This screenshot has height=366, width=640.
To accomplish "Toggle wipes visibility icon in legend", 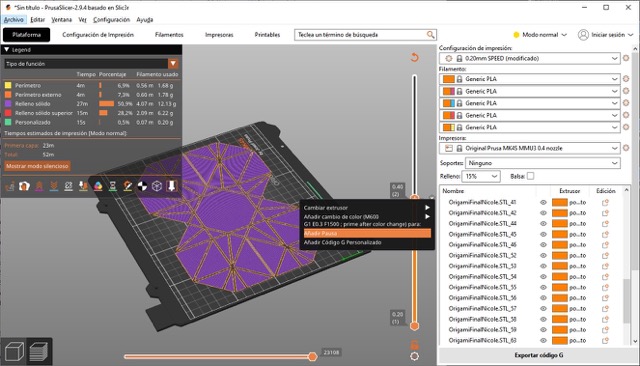I will 24,186.
